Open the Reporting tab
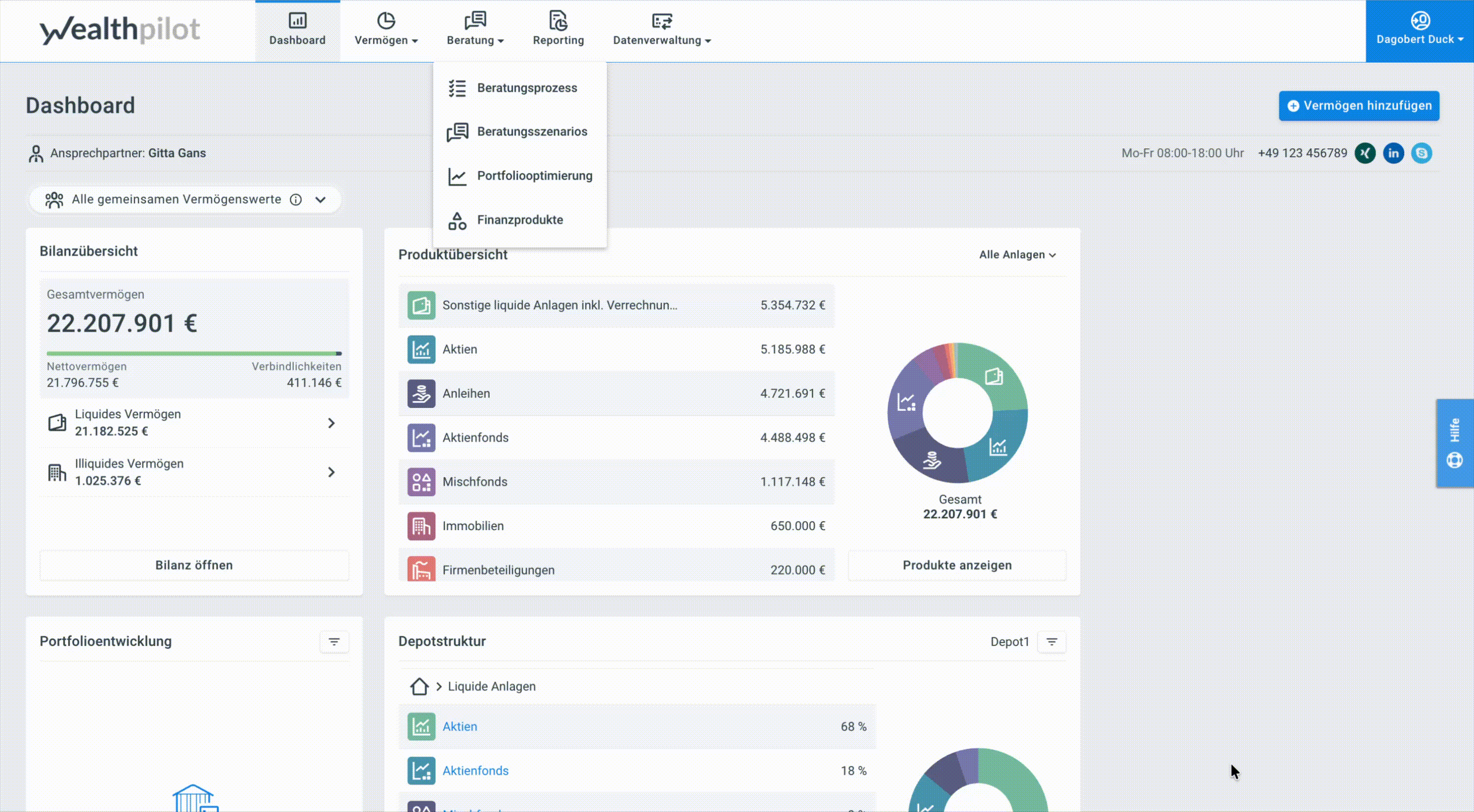 tap(558, 30)
